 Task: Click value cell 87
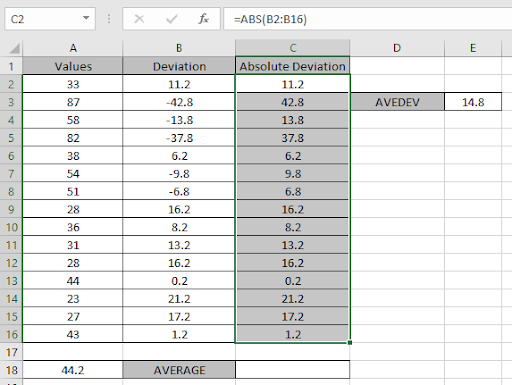[x=73, y=102]
